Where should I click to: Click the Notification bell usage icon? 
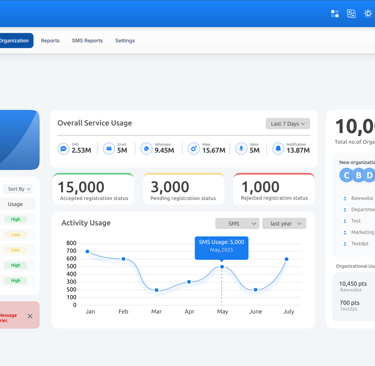tap(278, 149)
